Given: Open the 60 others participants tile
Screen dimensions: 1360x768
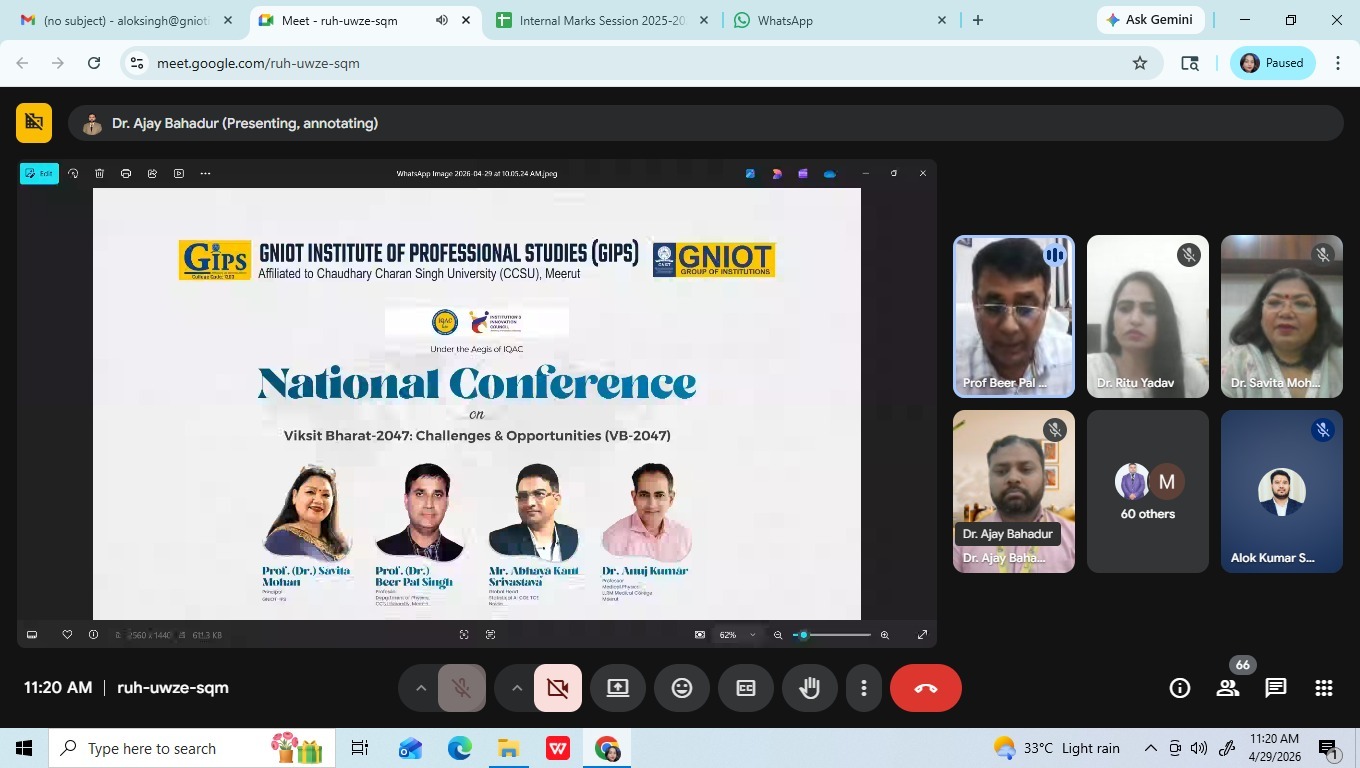Looking at the screenshot, I should point(1148,491).
